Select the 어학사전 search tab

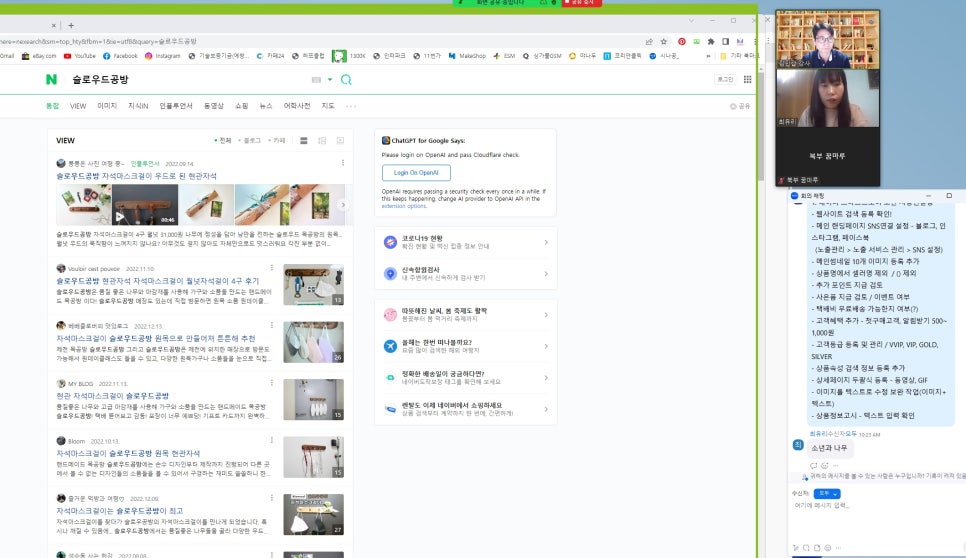pyautogui.click(x=297, y=106)
